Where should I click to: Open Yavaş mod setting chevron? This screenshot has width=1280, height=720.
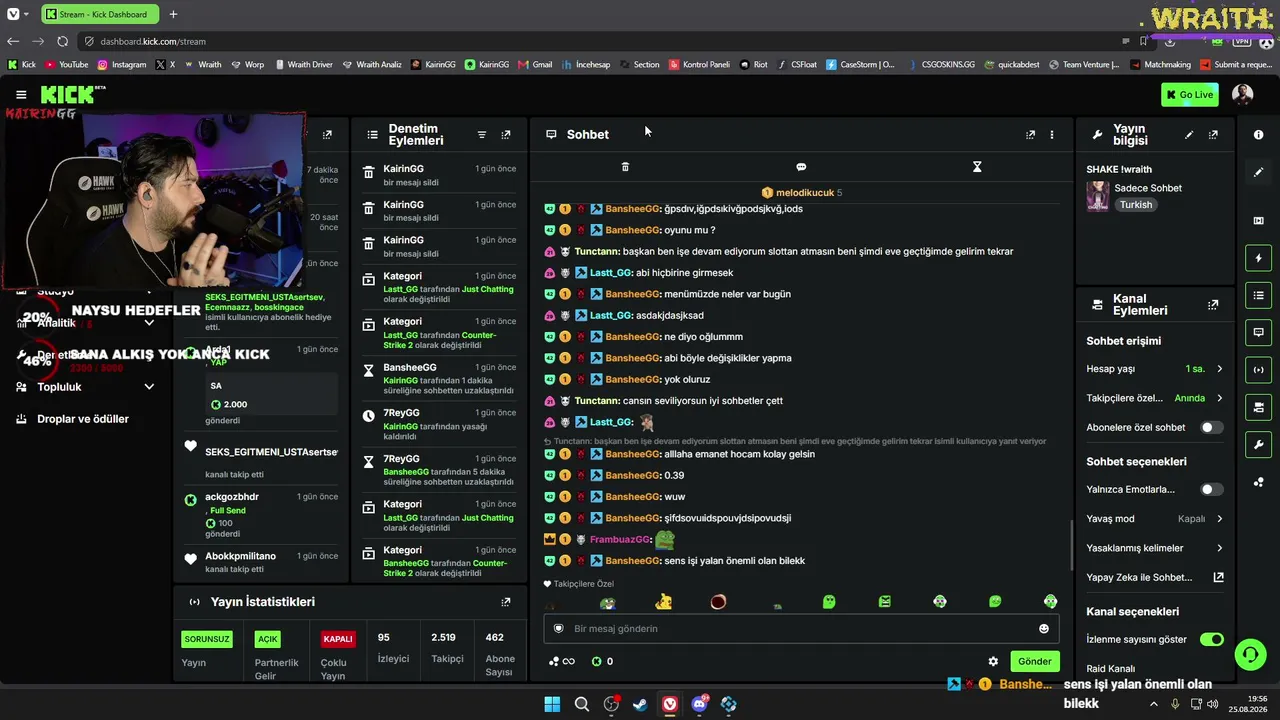[x=1219, y=519]
